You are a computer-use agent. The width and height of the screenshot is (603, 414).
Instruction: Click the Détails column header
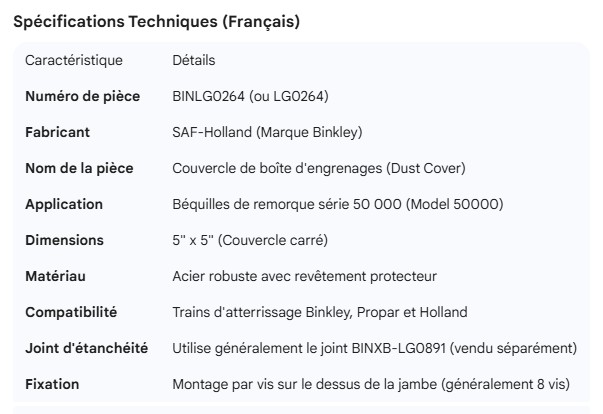tap(194, 60)
